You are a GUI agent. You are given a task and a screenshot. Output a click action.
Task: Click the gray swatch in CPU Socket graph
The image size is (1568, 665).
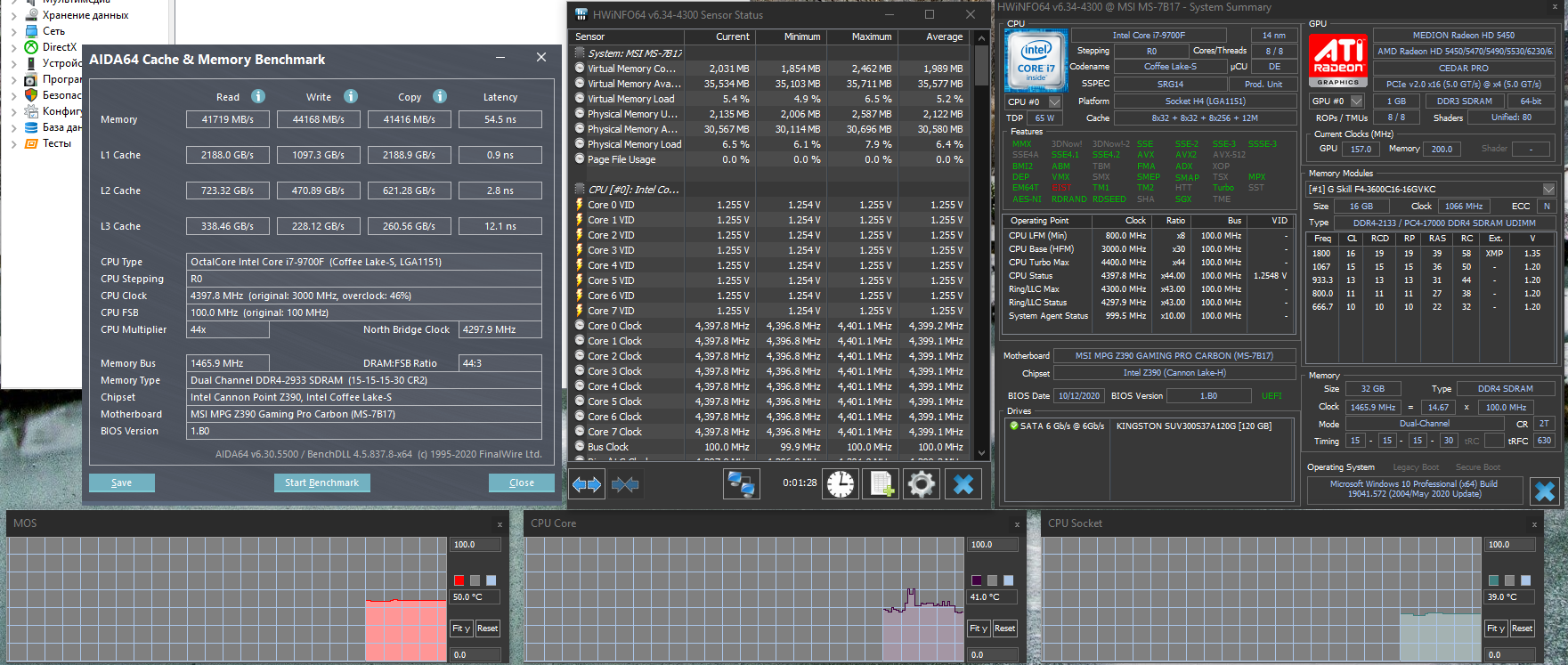click(1510, 580)
